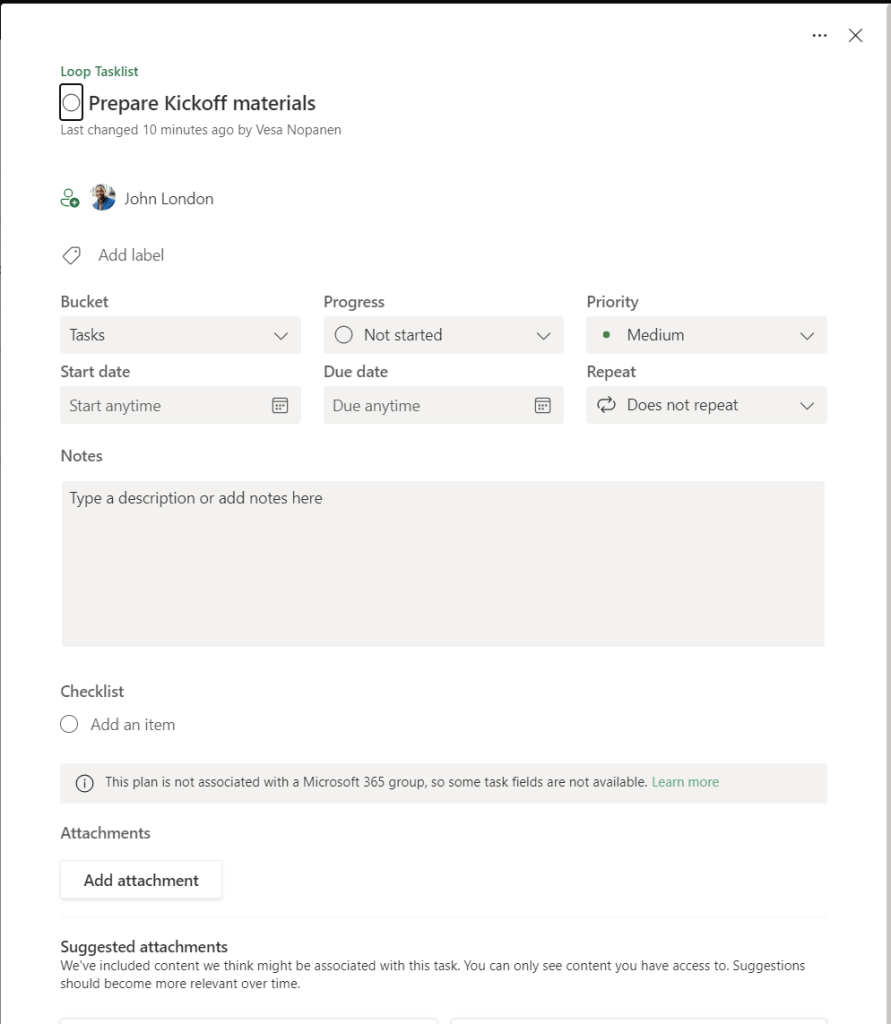Click the info icon in the notice banner
The image size is (891, 1024).
click(x=85, y=783)
